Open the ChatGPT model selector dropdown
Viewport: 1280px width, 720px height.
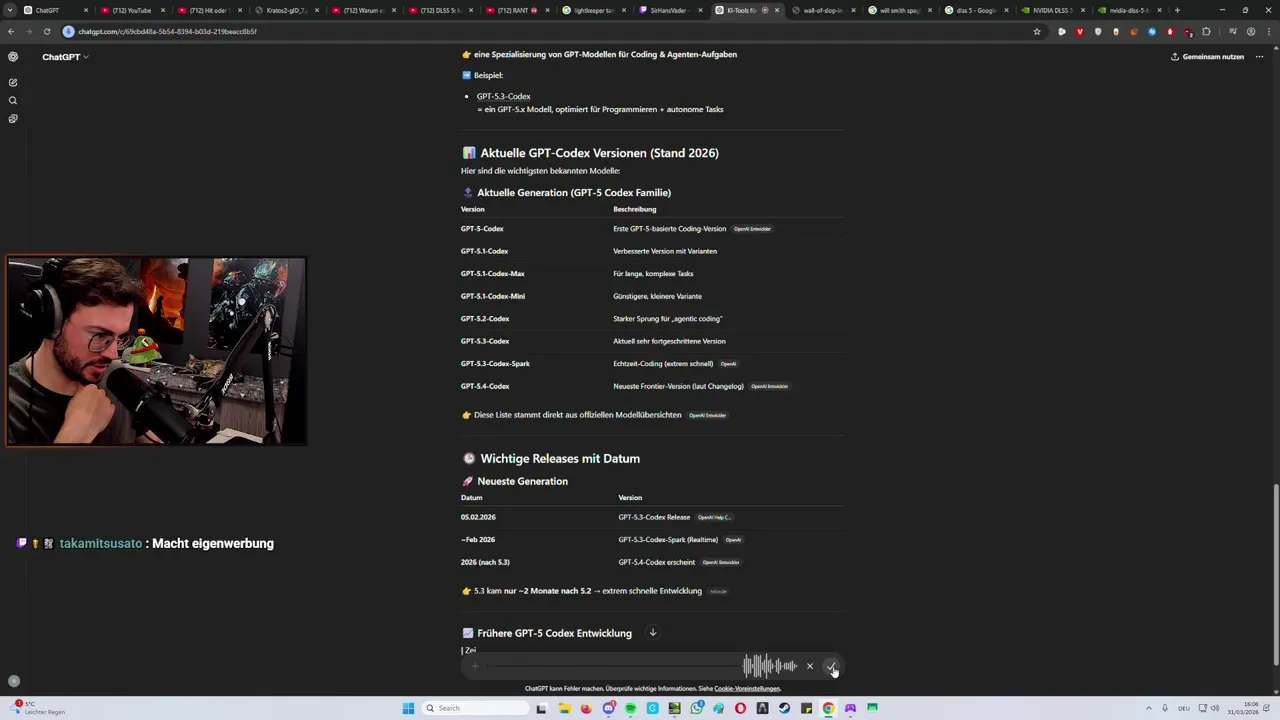pos(66,57)
